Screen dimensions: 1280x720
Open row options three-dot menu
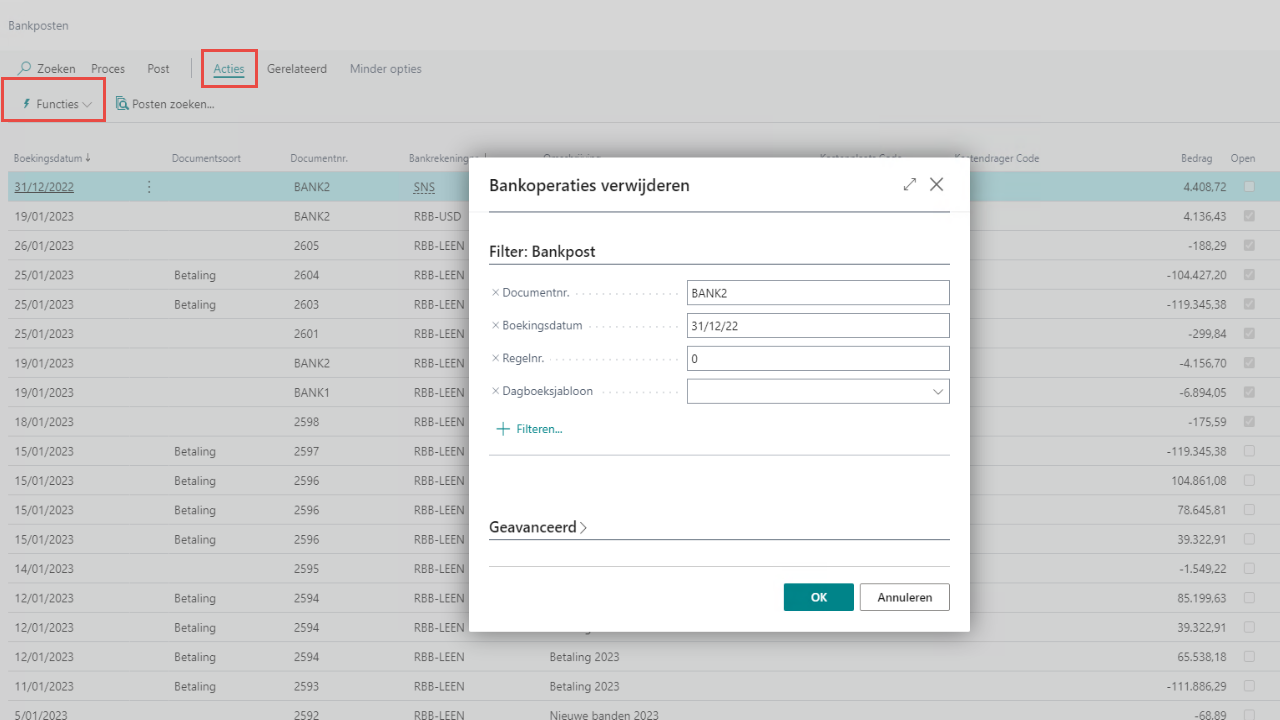pyautogui.click(x=149, y=187)
